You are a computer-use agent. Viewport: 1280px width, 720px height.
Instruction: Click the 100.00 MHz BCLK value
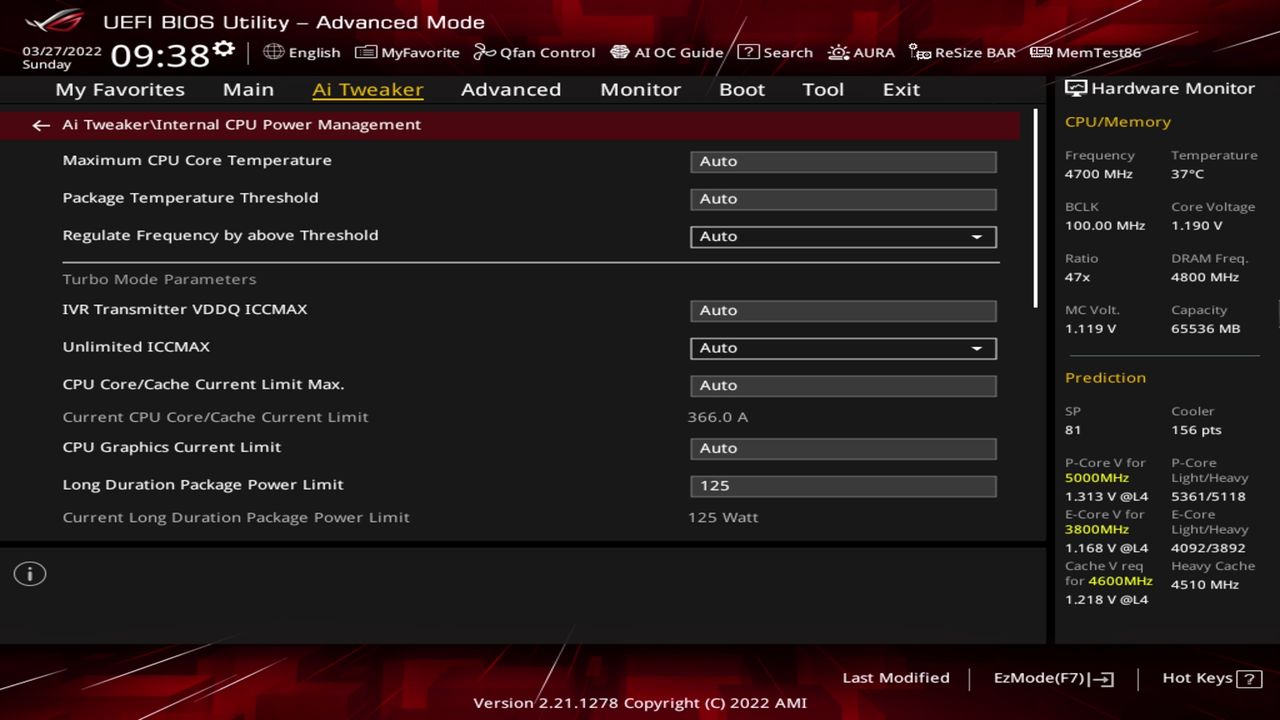1105,226
